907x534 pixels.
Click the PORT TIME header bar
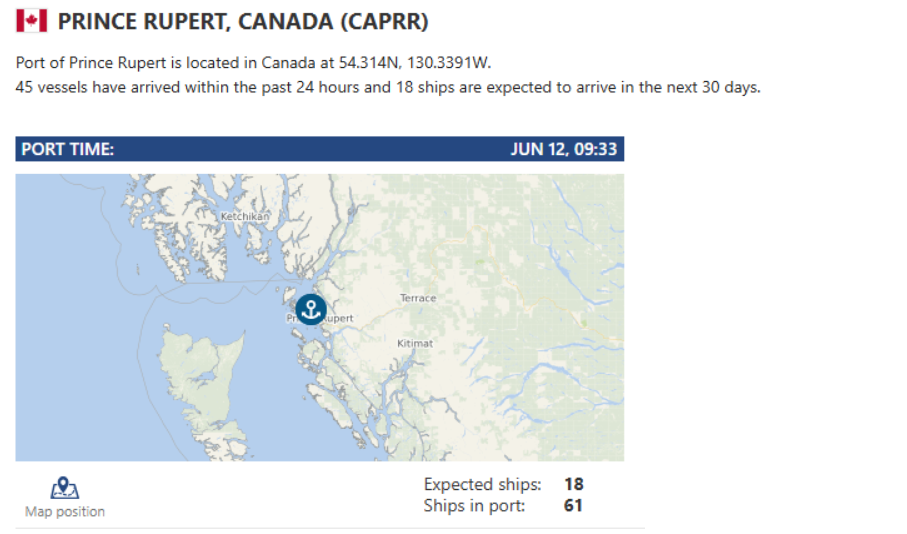pos(319,149)
